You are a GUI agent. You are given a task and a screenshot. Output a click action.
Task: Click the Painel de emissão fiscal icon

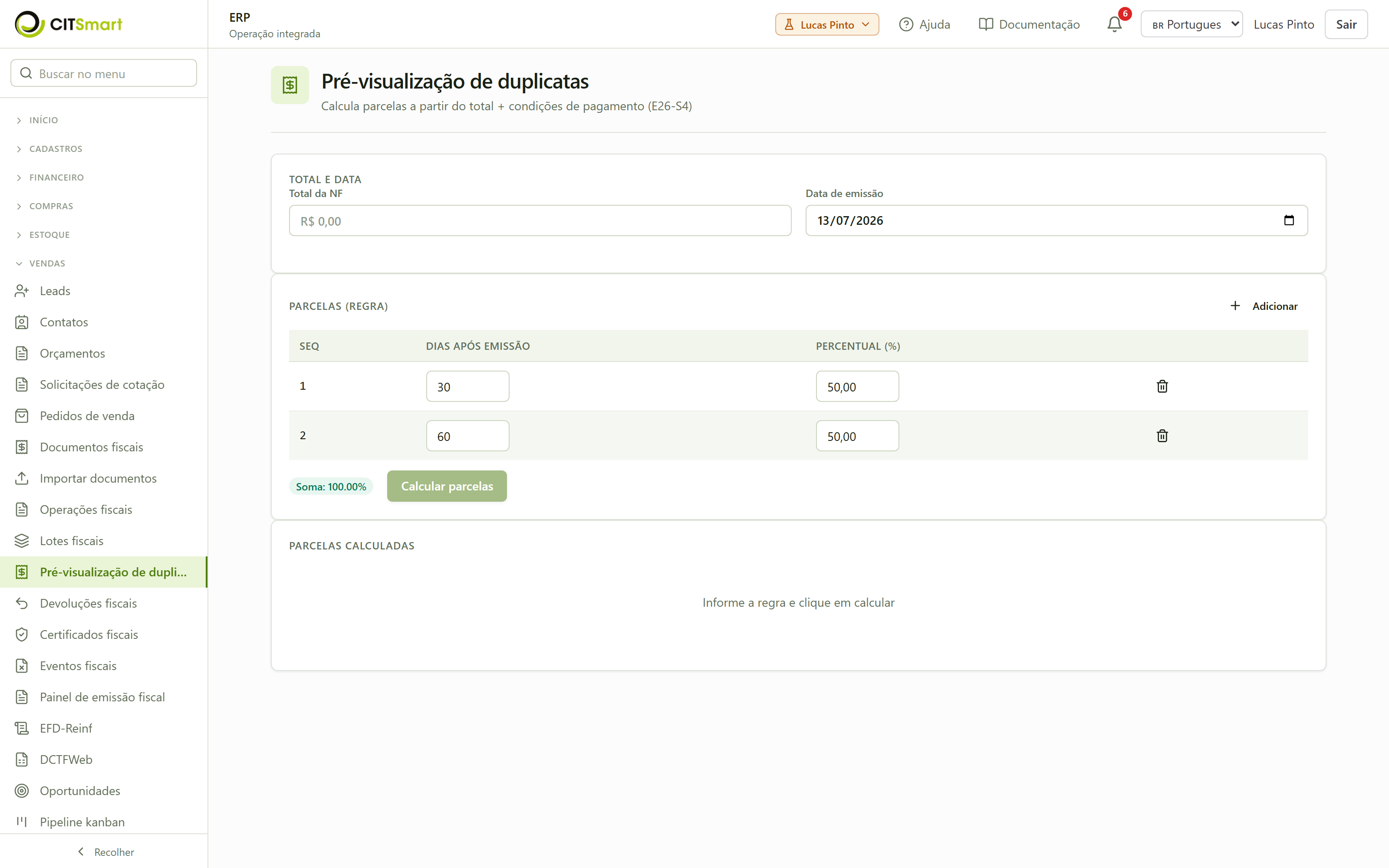[22, 697]
